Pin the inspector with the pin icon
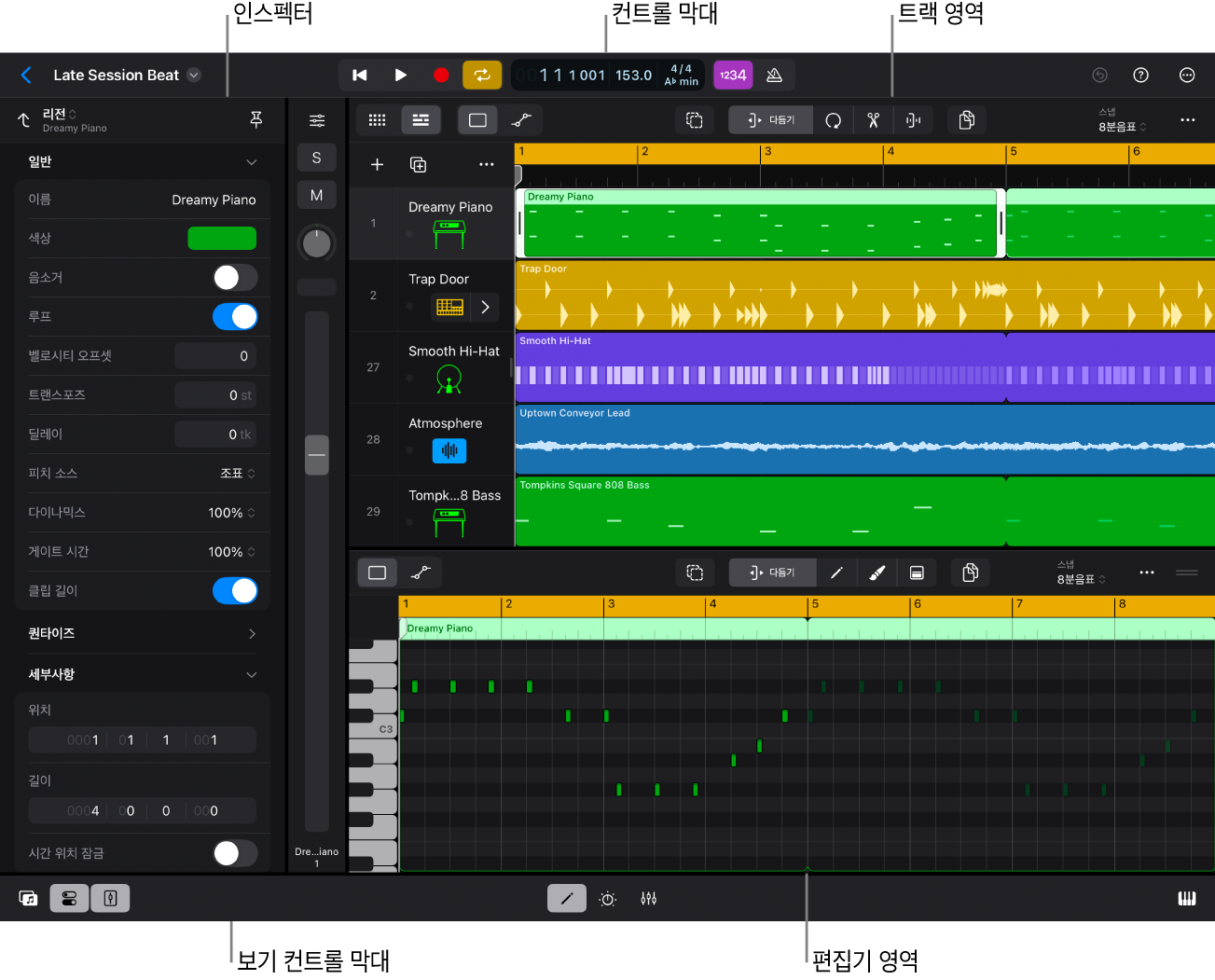1215x980 pixels. 255,119
